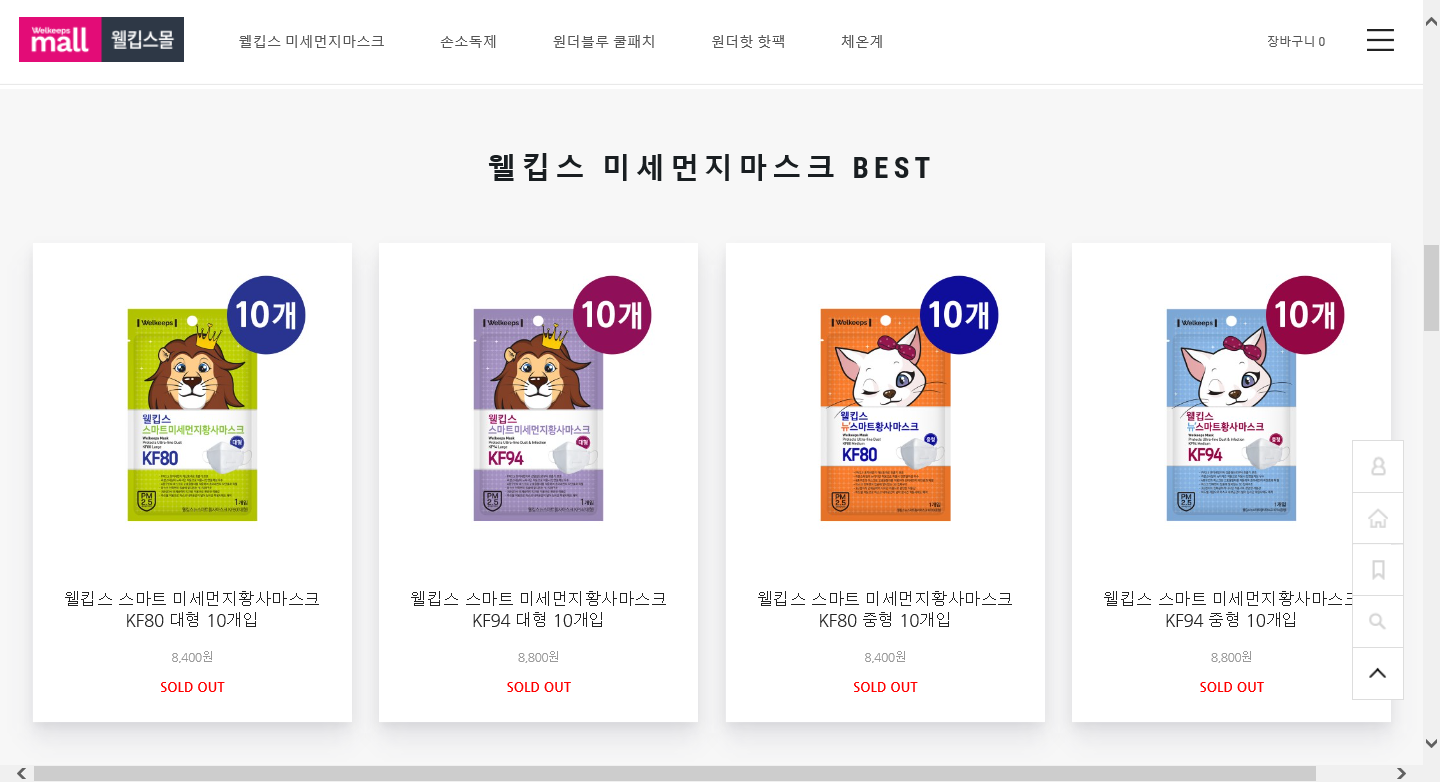Jump to top with up-chevron button
Viewport: 1440px width, 782px height.
[x=1378, y=674]
